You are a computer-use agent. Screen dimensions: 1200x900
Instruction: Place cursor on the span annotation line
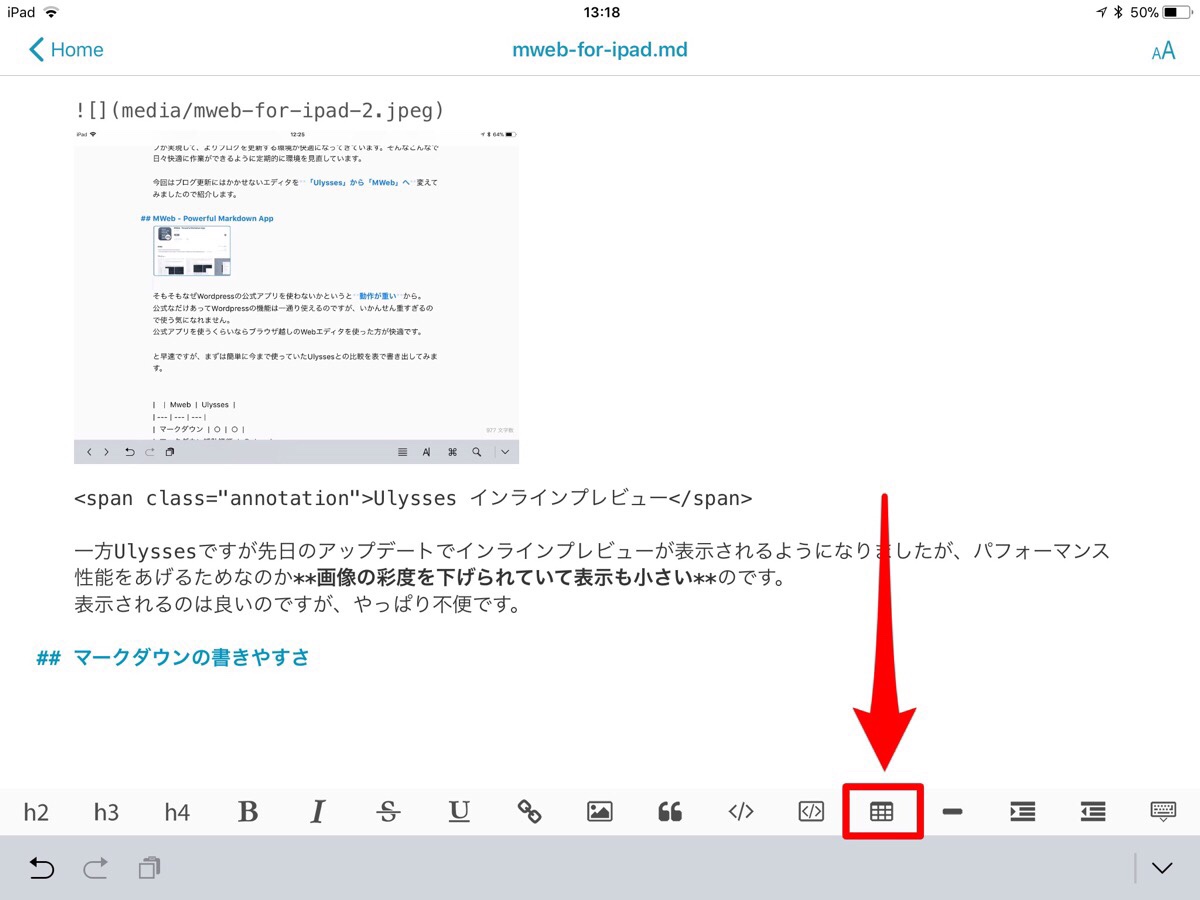413,498
